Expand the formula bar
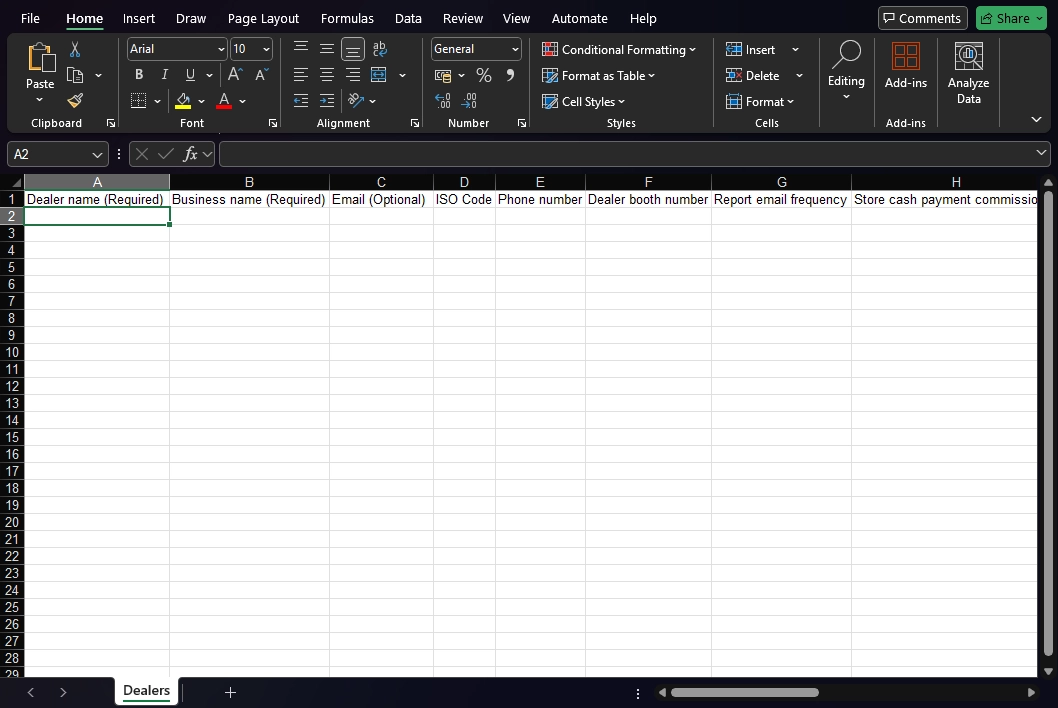This screenshot has width=1058, height=708. pyautogui.click(x=1041, y=153)
